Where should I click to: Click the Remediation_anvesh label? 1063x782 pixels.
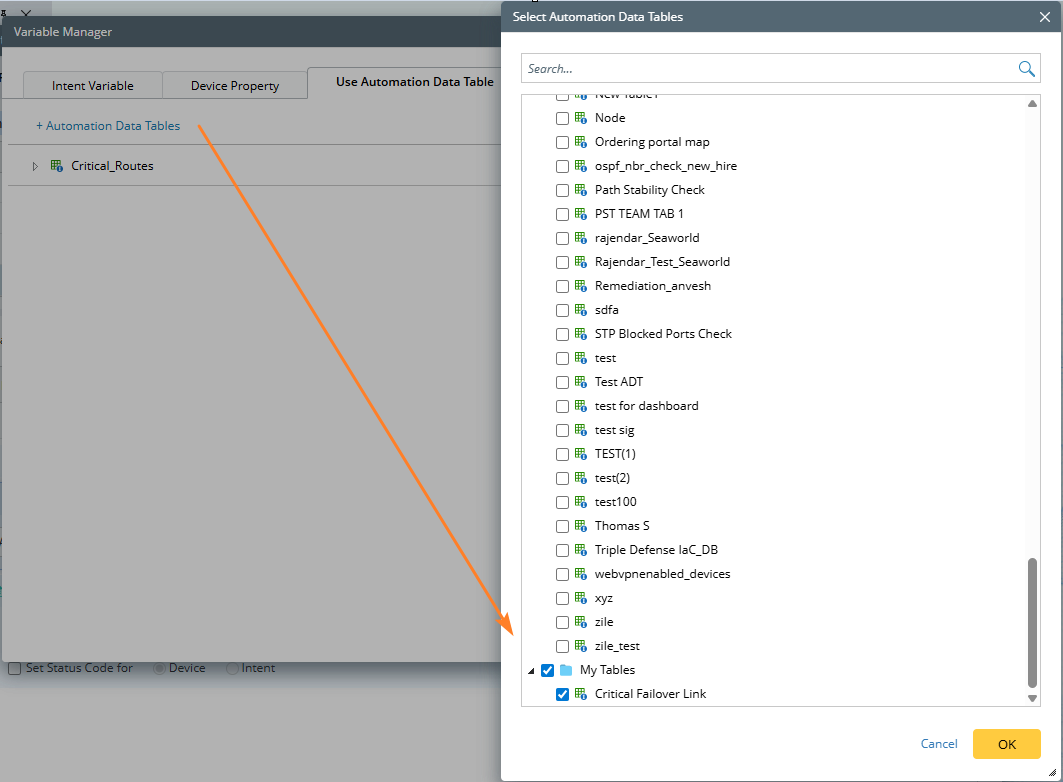[x=653, y=286]
